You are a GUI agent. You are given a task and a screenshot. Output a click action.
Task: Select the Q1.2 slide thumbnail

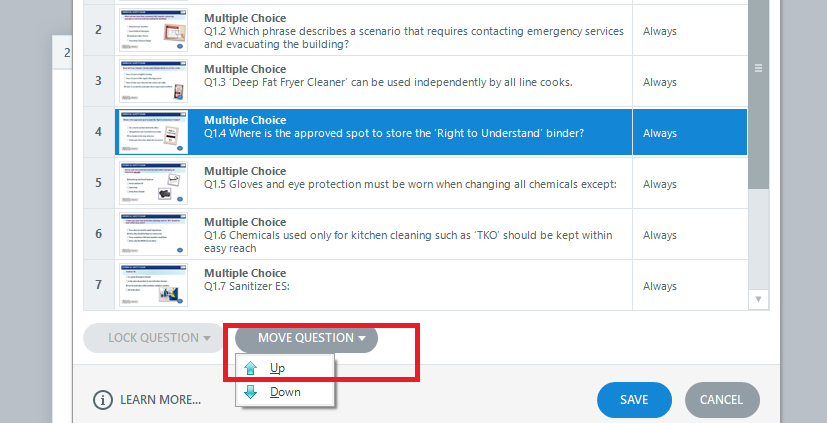pos(153,31)
